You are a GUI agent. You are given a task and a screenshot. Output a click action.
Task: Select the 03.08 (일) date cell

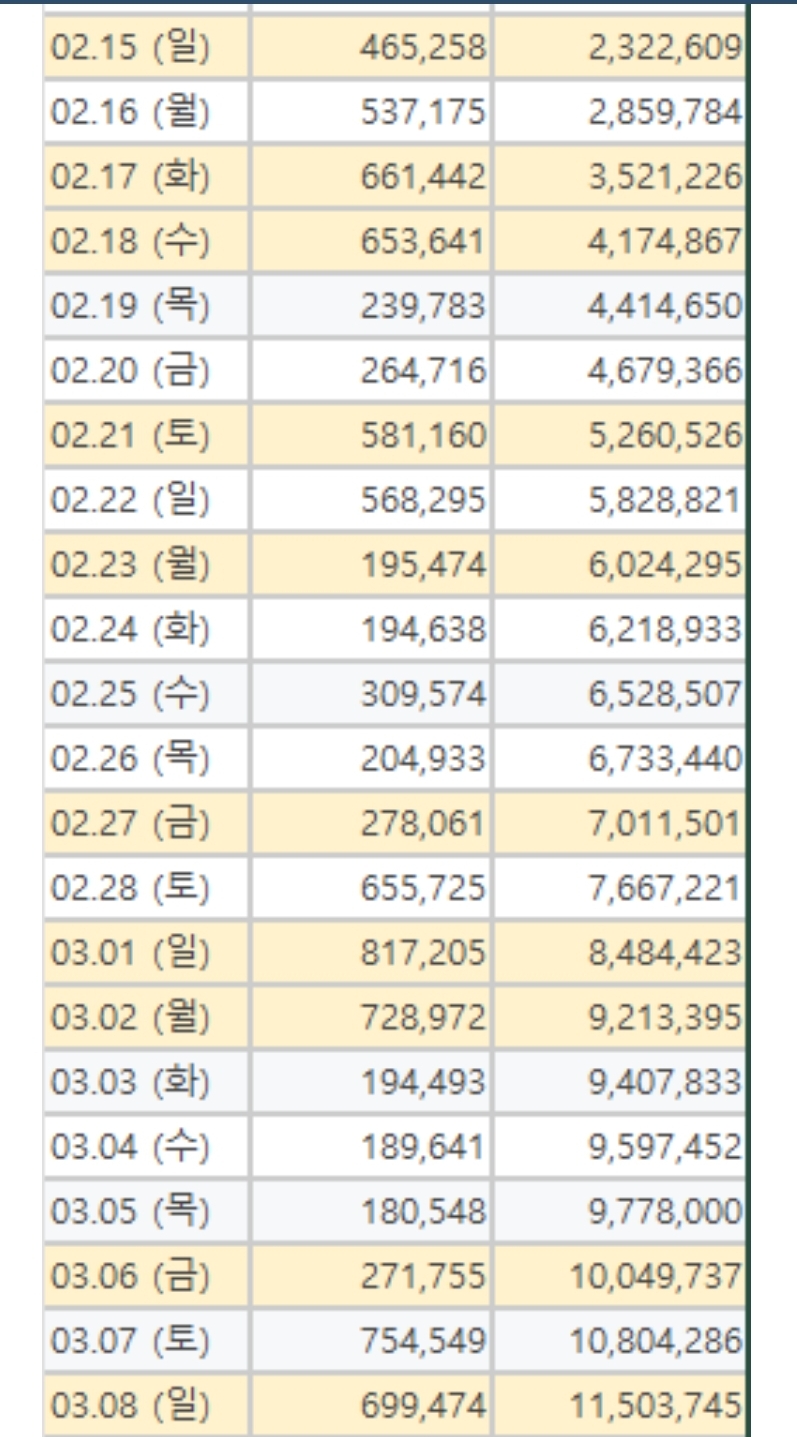click(130, 1407)
